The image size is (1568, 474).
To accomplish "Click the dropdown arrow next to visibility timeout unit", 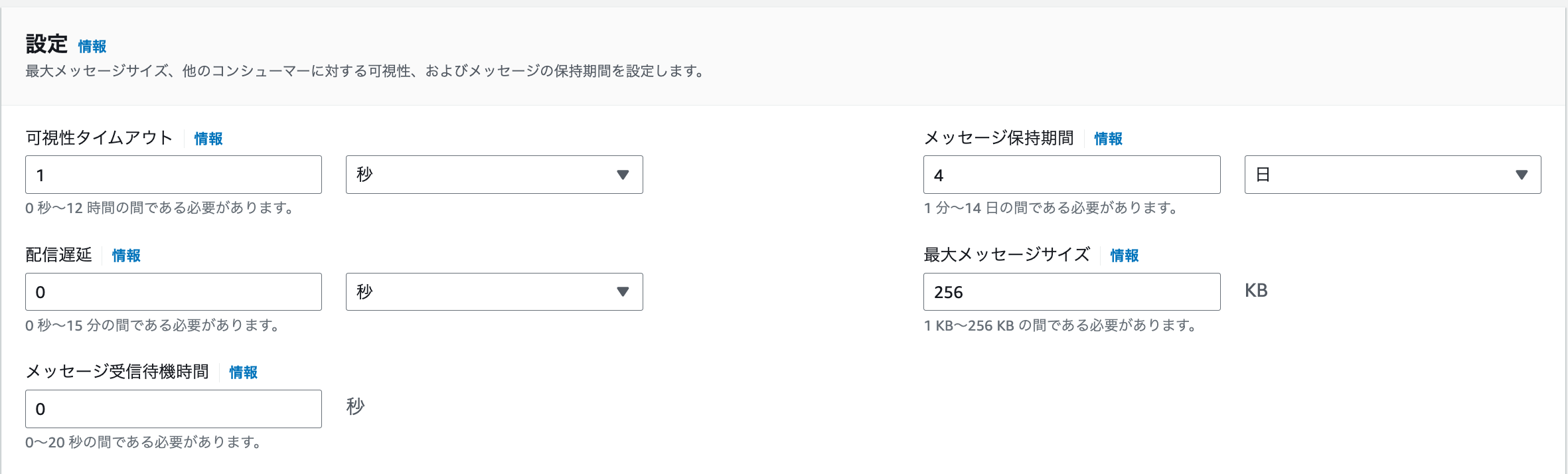I will pyautogui.click(x=623, y=175).
